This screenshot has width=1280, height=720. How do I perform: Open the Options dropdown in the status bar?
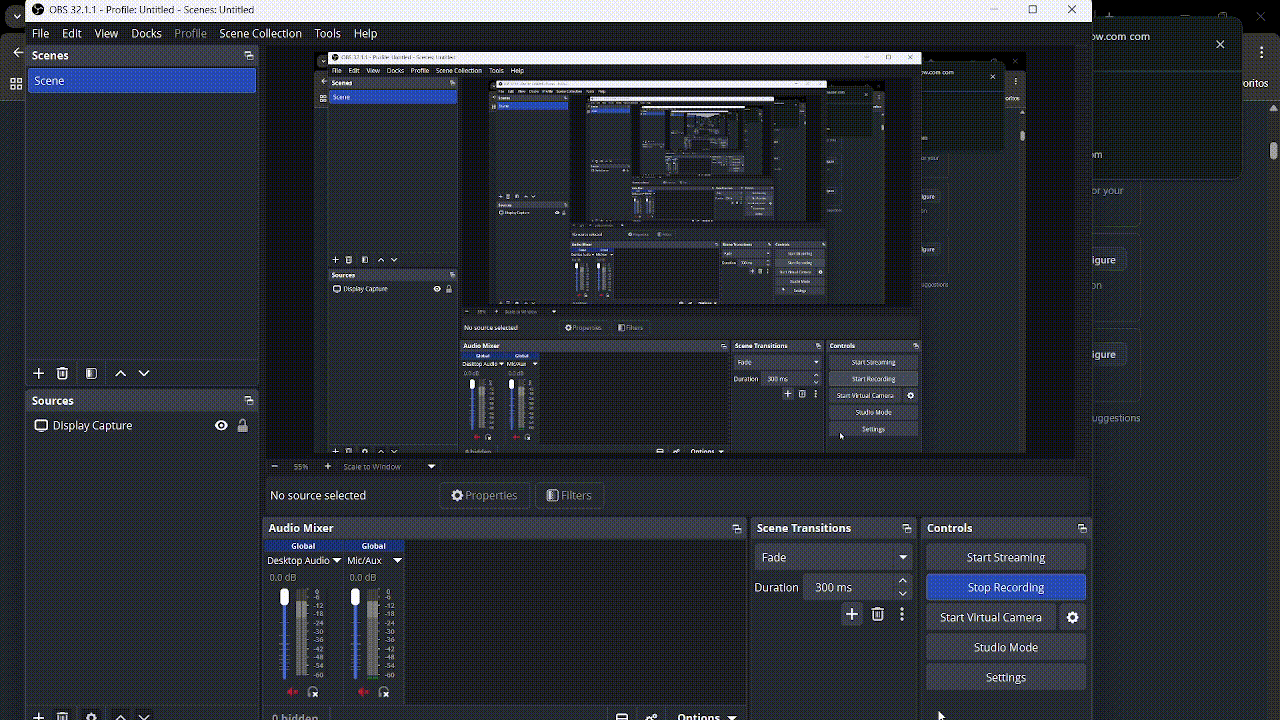point(707,715)
